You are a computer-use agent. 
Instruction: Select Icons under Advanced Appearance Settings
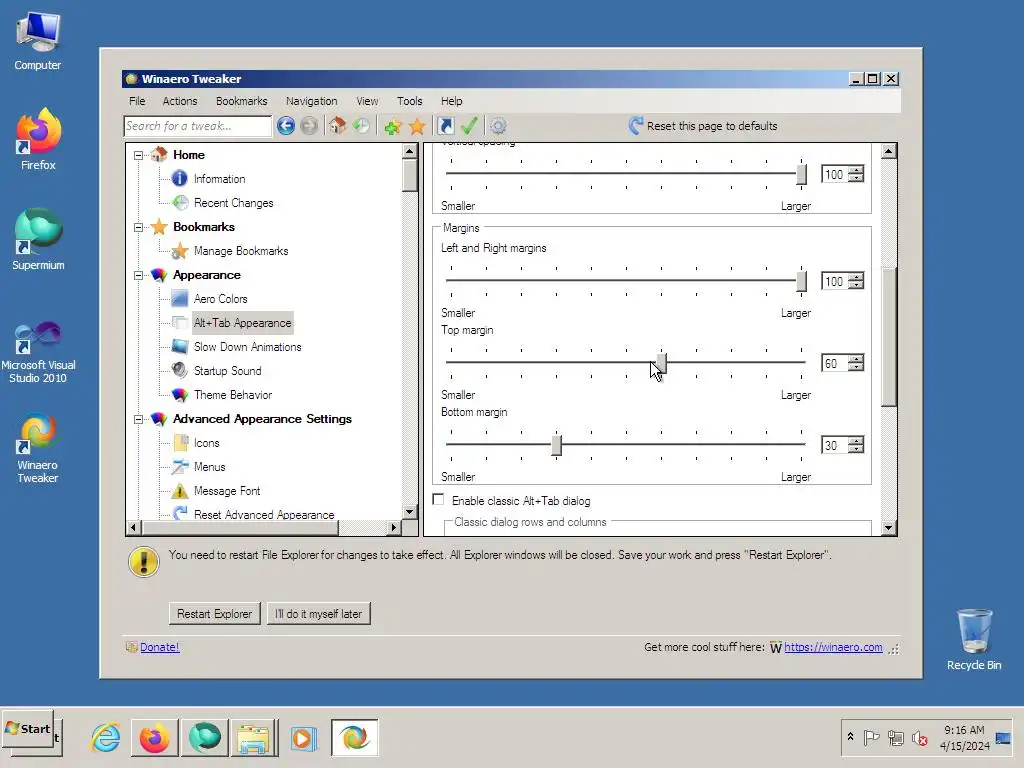tap(206, 443)
